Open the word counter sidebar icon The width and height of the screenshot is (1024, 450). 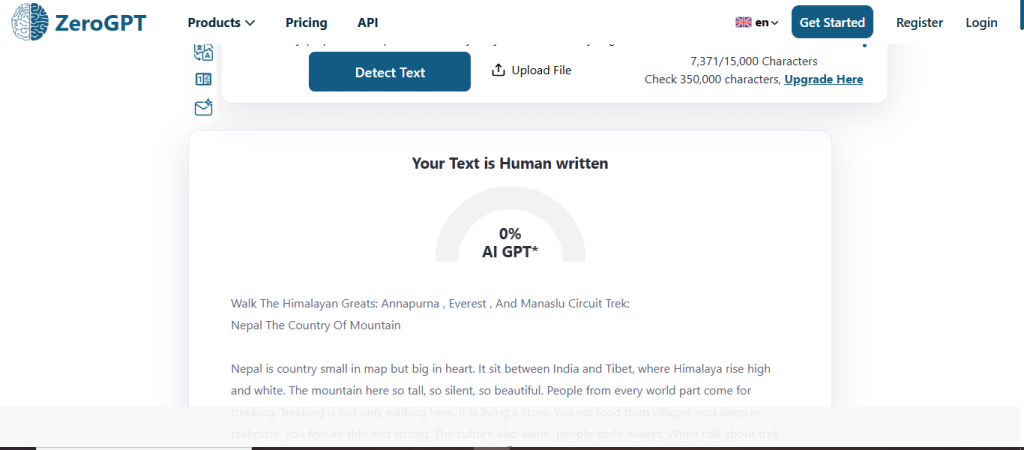point(204,80)
